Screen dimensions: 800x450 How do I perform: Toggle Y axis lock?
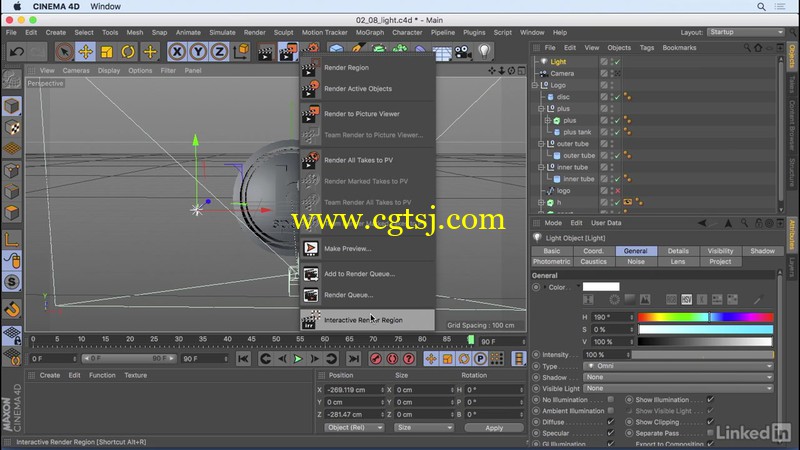(x=198, y=52)
